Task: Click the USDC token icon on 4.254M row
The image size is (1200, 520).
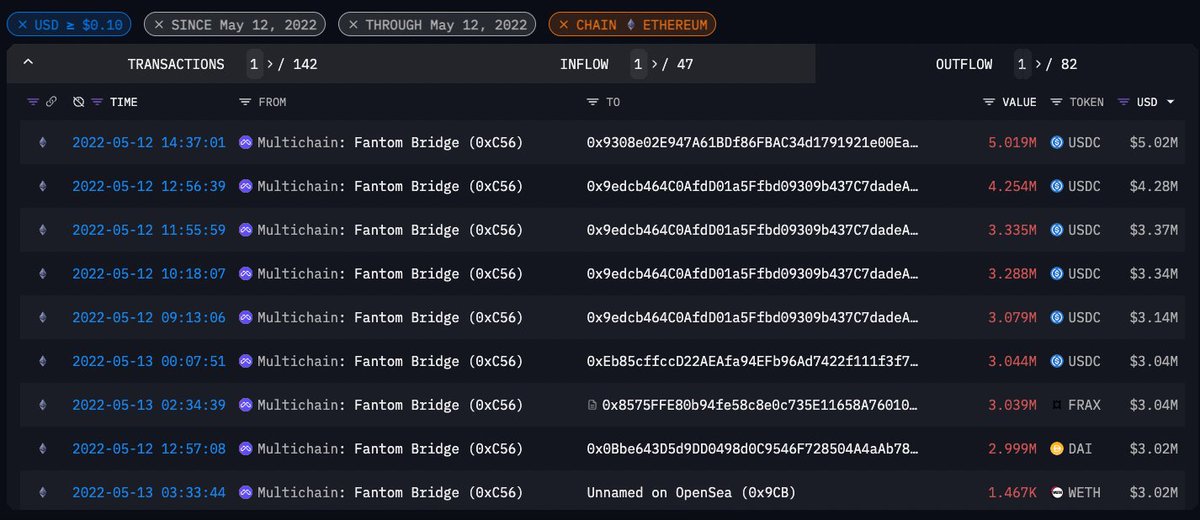Action: tap(1056, 186)
